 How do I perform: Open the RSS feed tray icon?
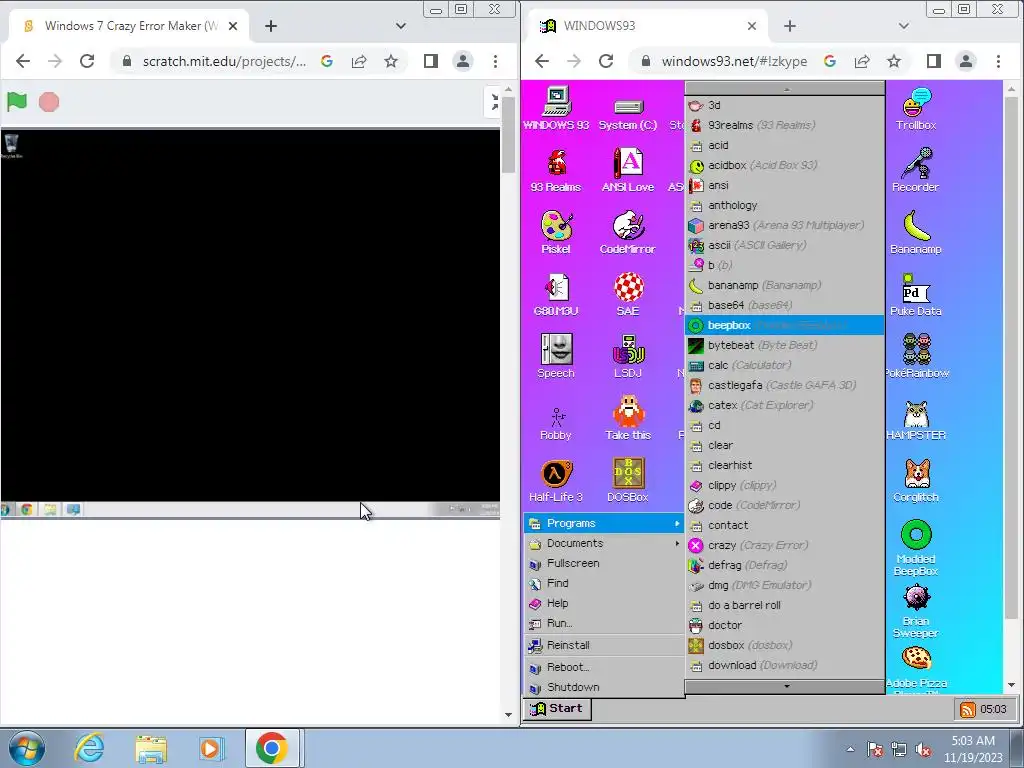968,709
